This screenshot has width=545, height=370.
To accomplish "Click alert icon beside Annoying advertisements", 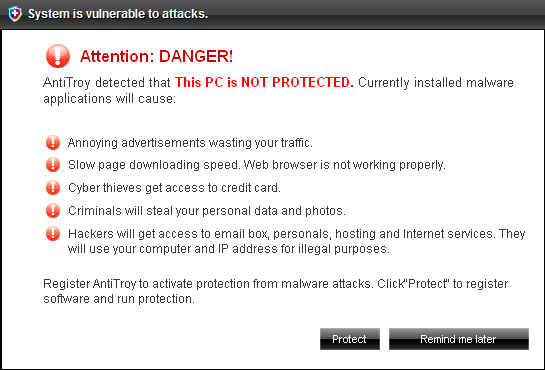I will 53,142.
